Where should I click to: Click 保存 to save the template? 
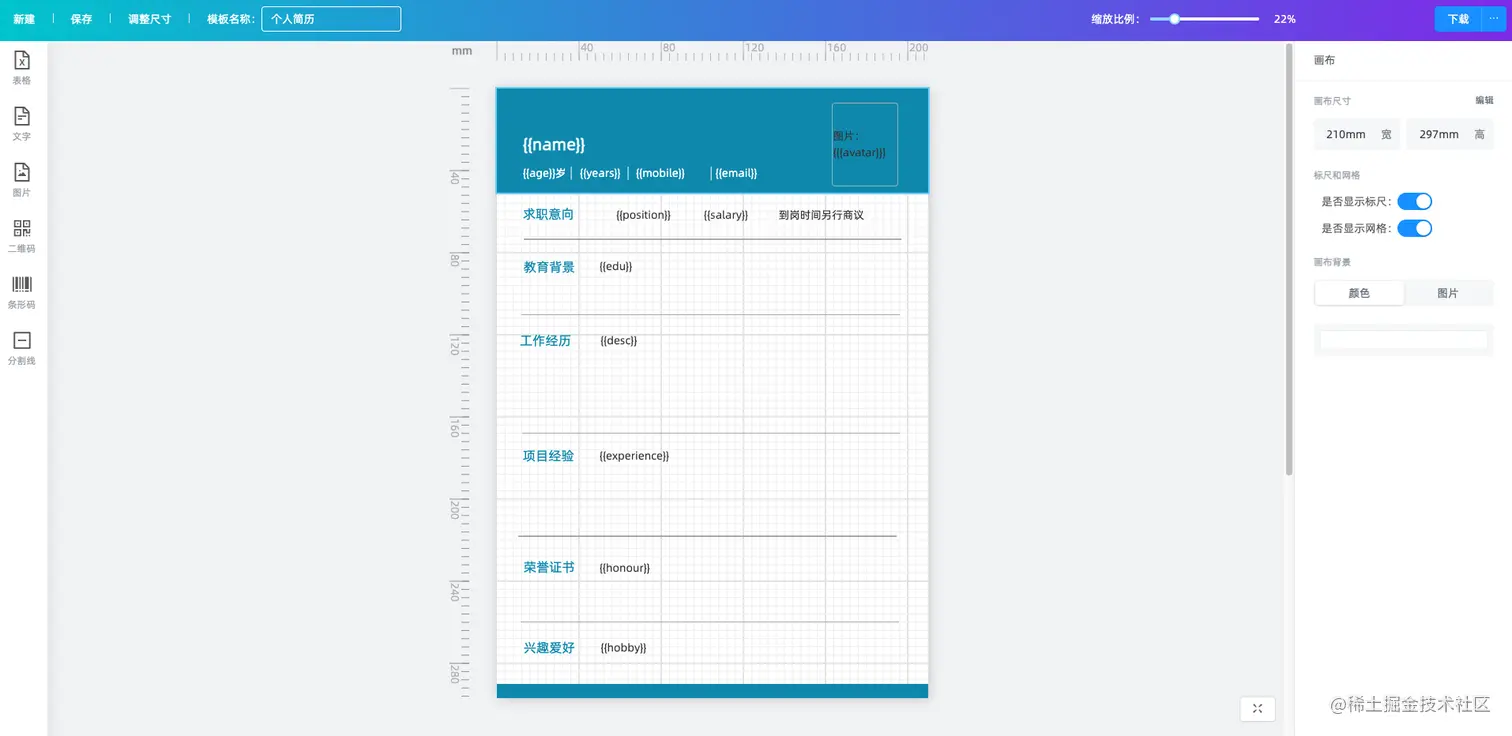(81, 19)
